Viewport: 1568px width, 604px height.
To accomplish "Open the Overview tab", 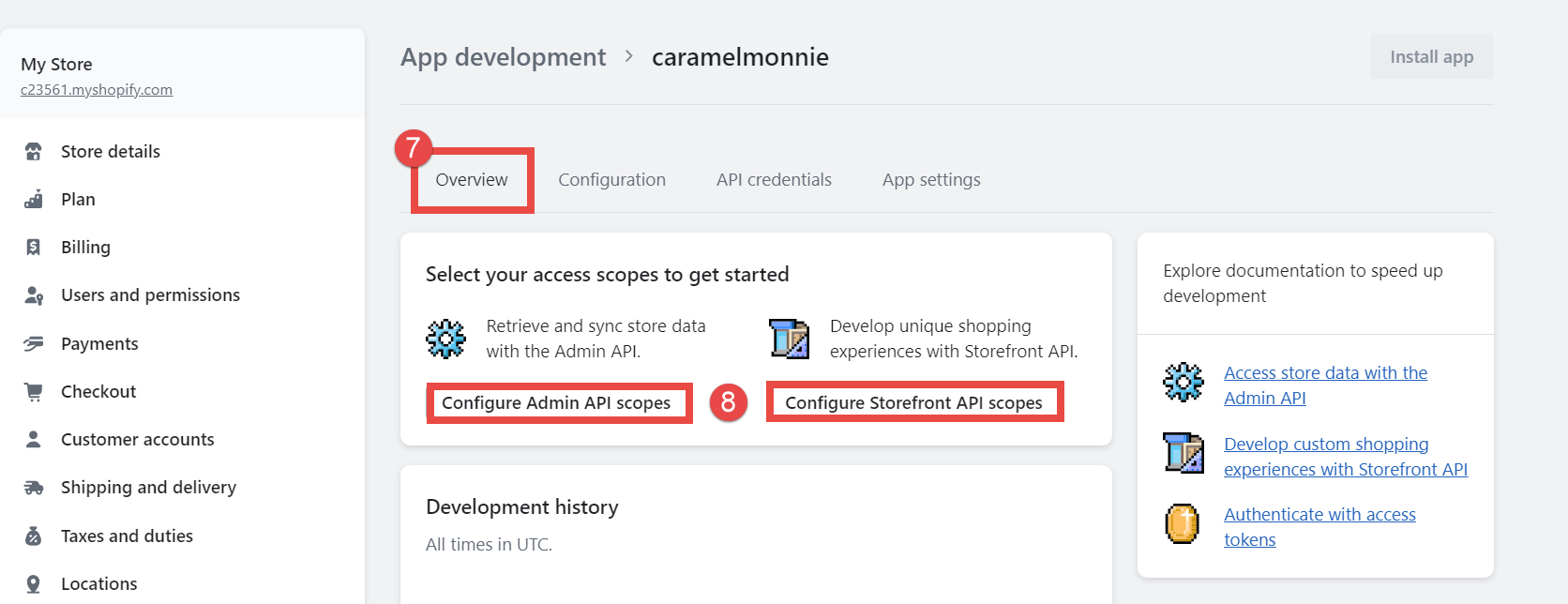I will (x=472, y=179).
